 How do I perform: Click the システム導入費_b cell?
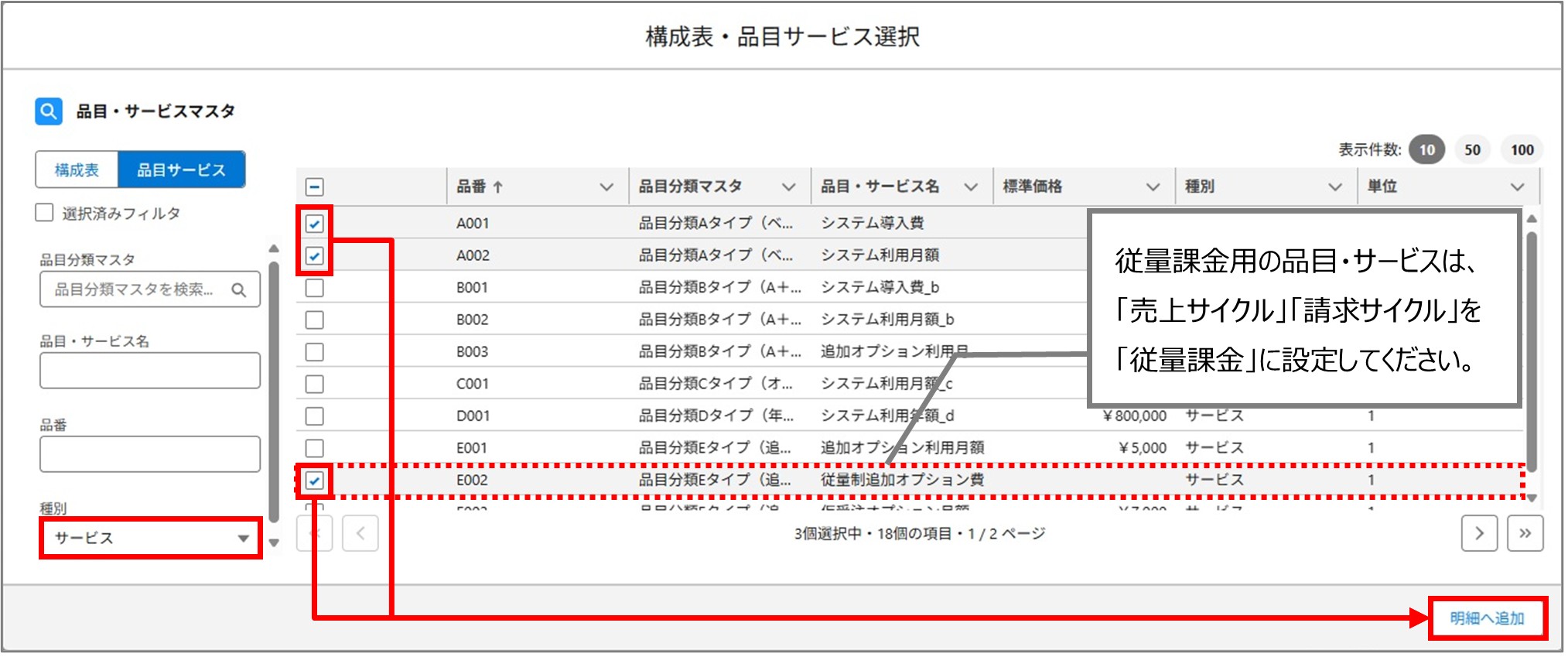coord(880,288)
